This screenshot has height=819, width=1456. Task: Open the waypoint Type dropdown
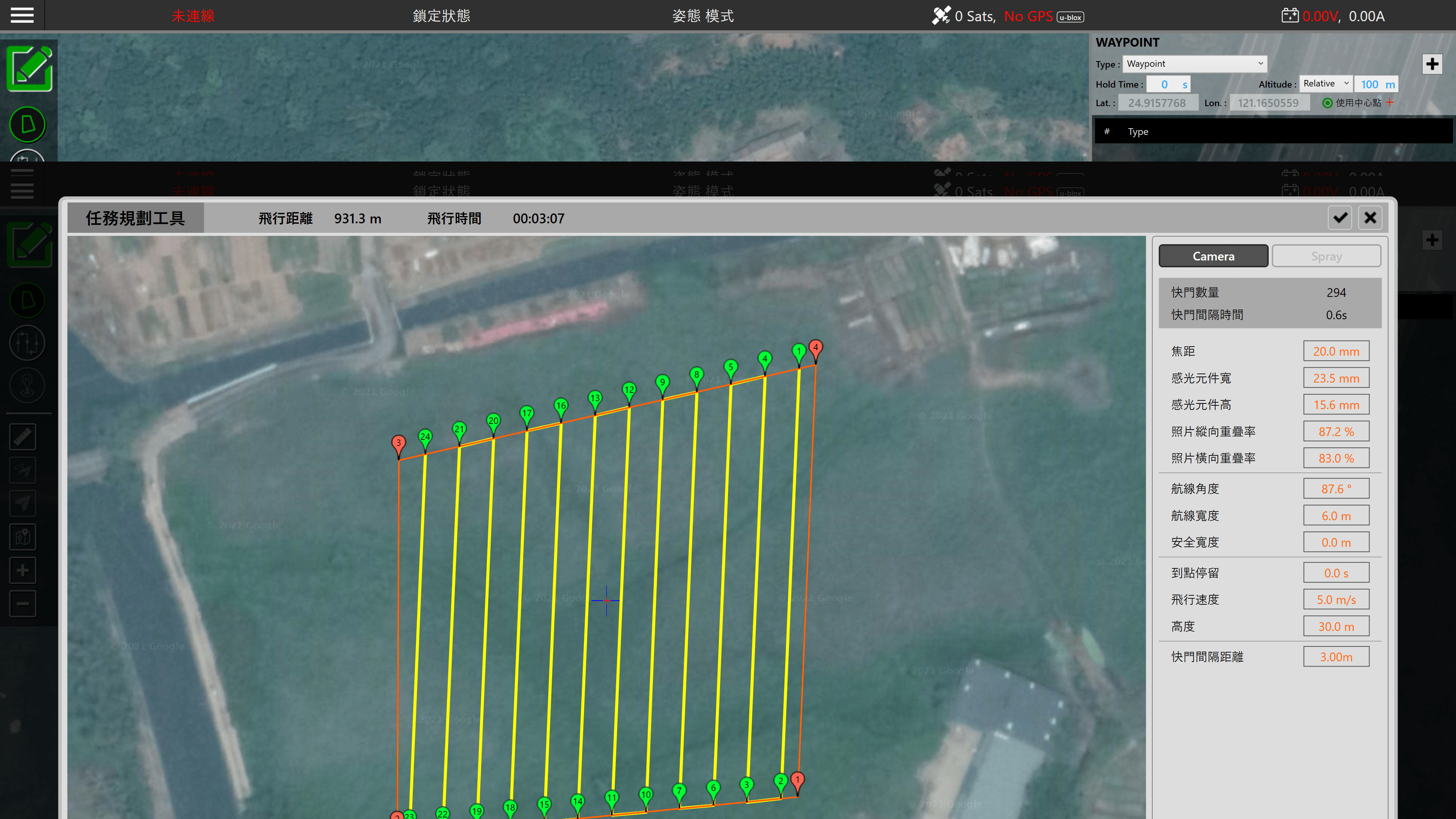point(1194,64)
